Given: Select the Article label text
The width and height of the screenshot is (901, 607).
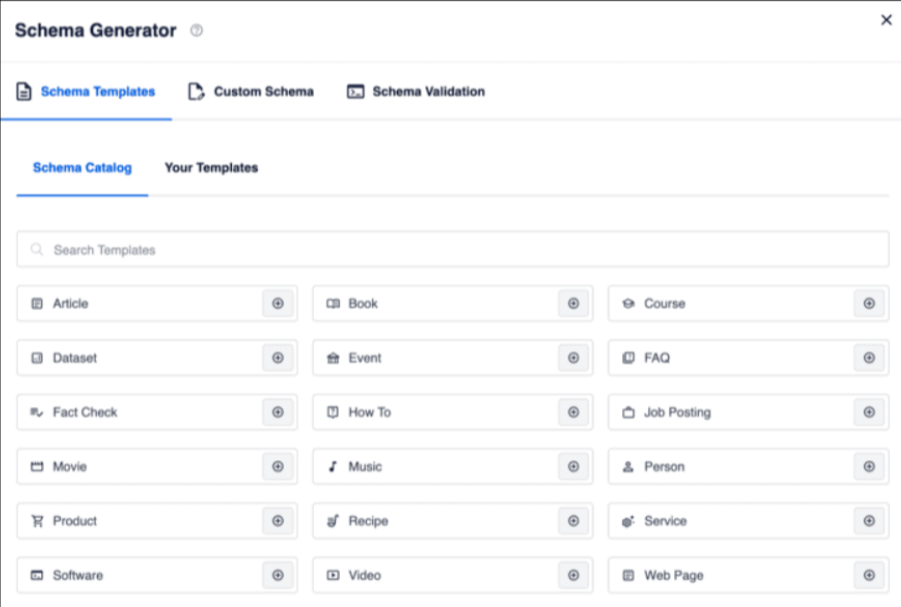Looking at the screenshot, I should [71, 304].
